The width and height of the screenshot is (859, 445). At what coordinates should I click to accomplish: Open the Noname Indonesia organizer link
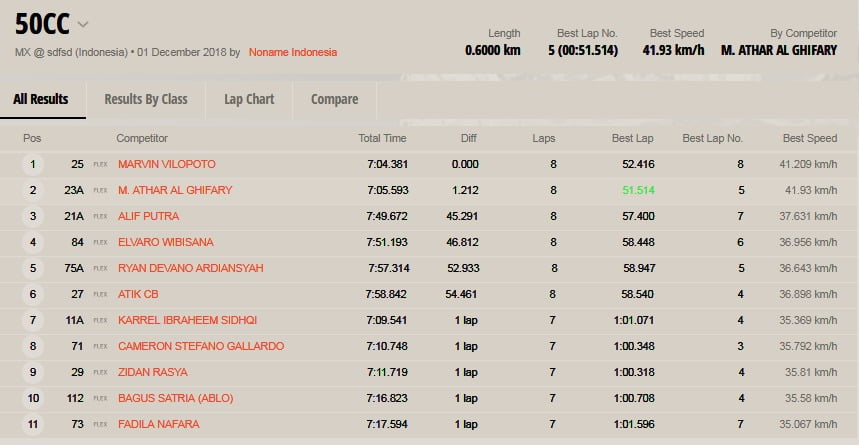point(293,52)
